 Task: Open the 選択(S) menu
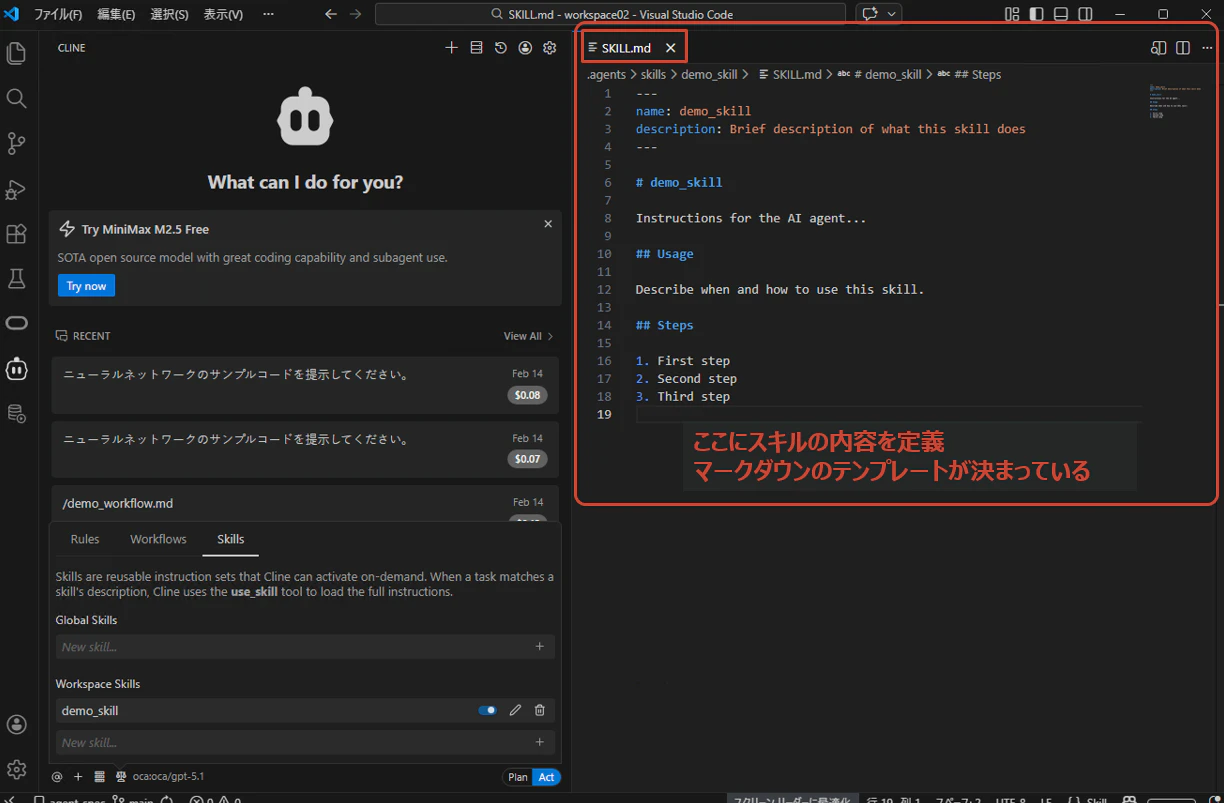(169, 15)
